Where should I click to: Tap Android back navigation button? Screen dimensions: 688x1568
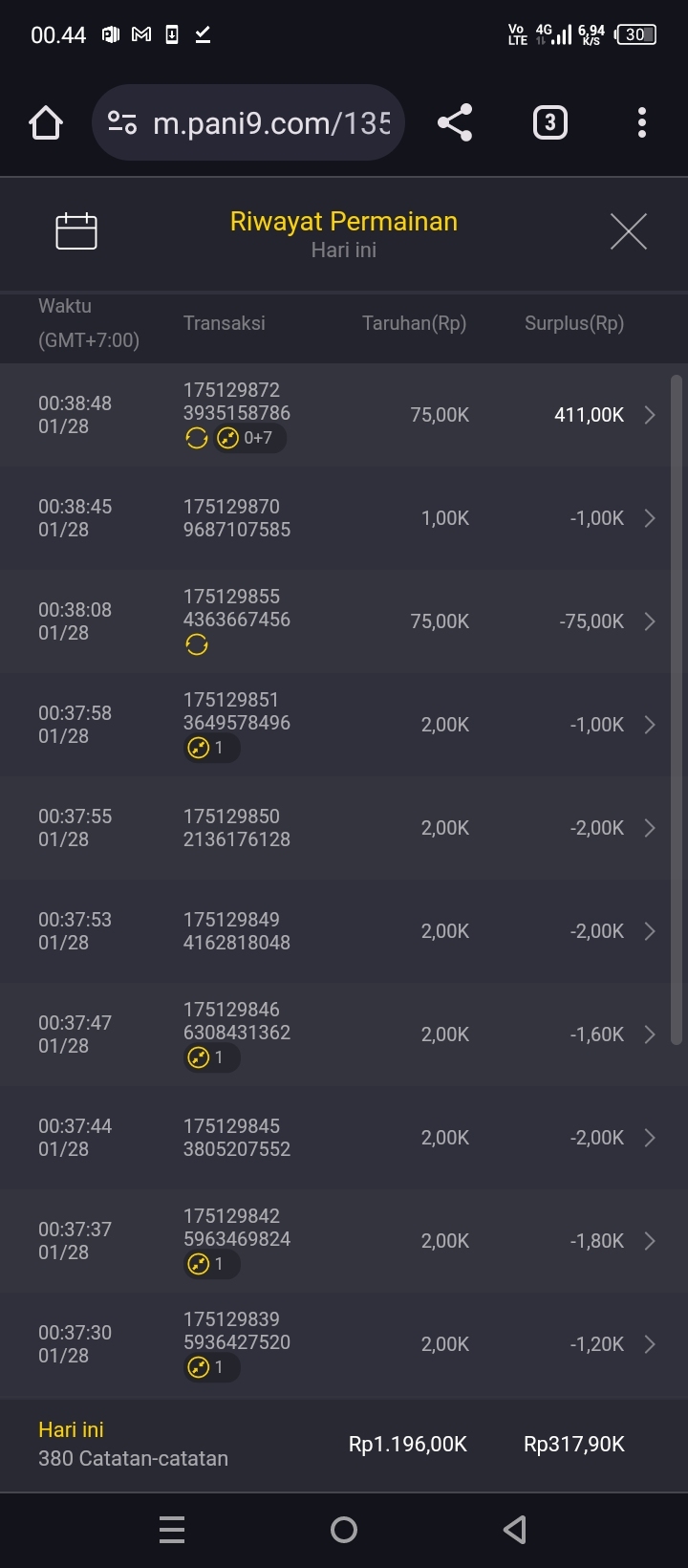pos(514,1530)
